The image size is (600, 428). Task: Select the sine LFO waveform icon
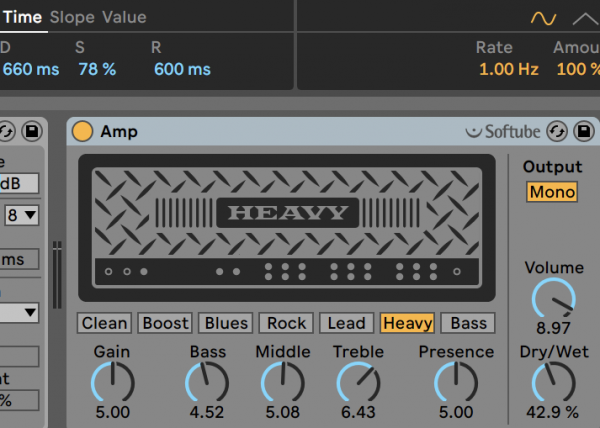[543, 18]
